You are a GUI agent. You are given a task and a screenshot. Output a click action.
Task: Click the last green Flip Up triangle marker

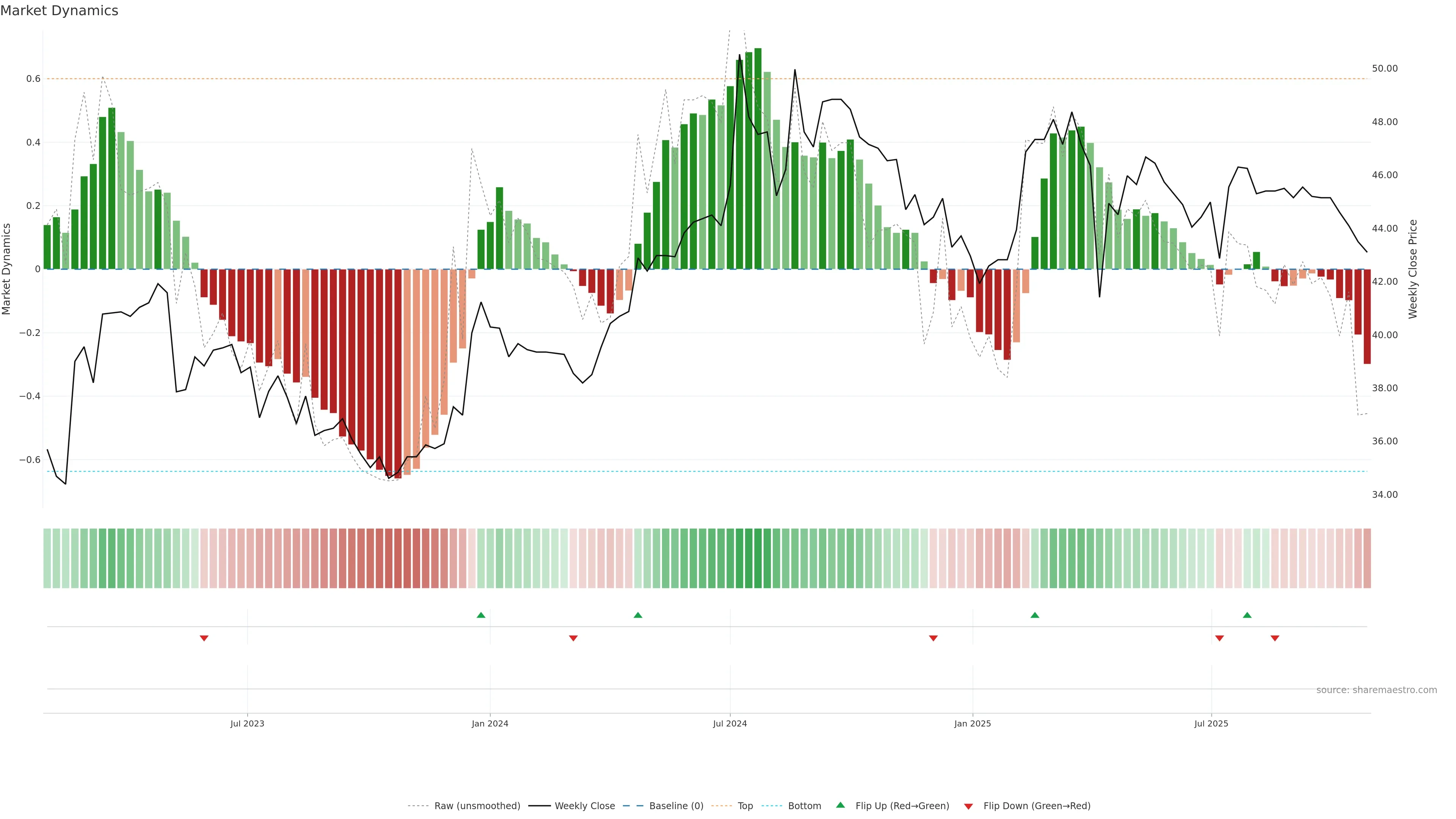tap(1247, 615)
